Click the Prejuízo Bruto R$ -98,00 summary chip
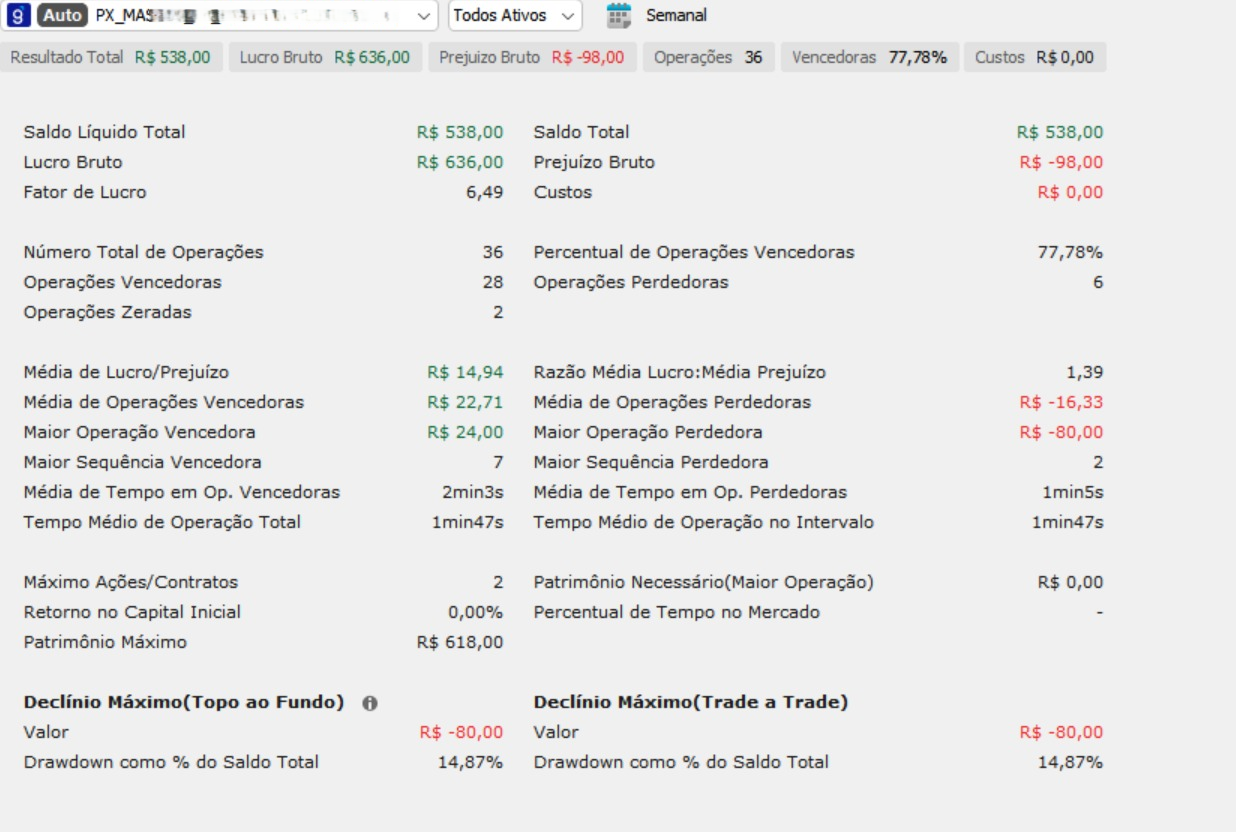Viewport: 1236px width, 832px height. point(534,57)
